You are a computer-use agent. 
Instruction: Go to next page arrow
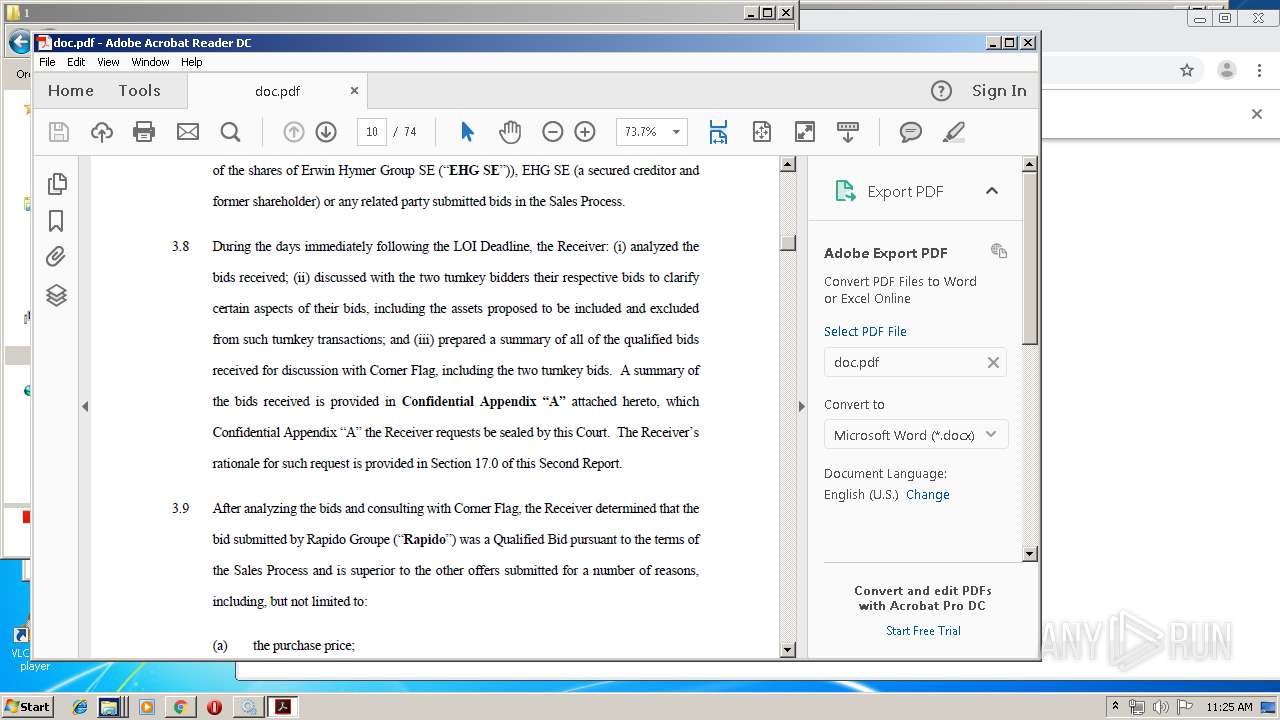click(325, 132)
